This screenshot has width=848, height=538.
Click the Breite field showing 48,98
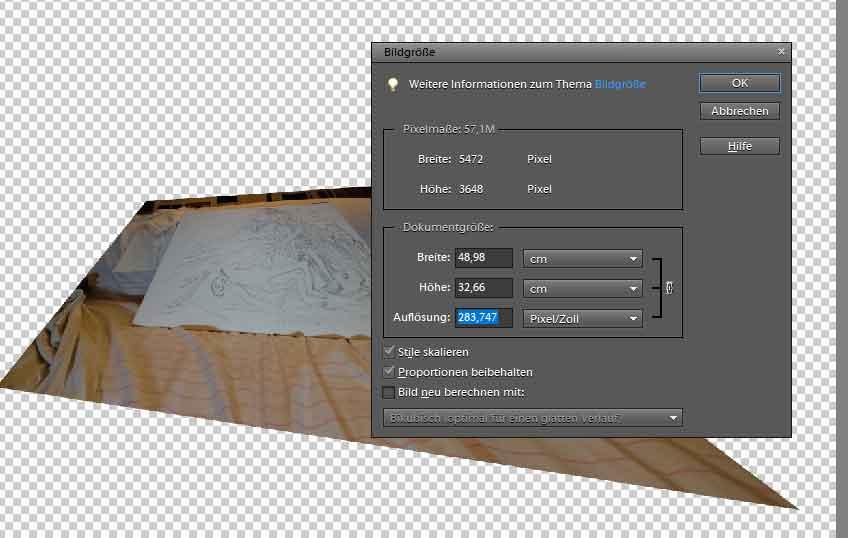tap(483, 259)
